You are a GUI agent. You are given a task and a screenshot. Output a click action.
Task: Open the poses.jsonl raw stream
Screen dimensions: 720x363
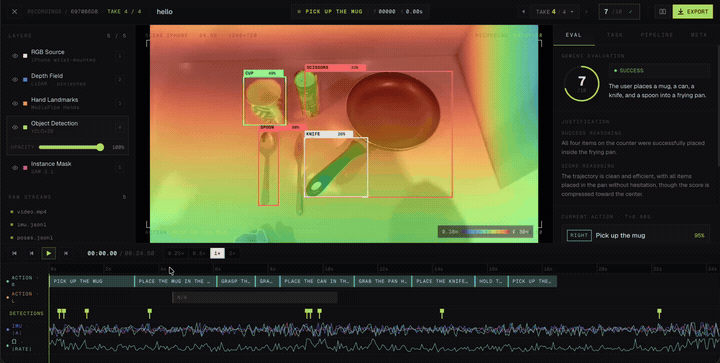[34, 238]
